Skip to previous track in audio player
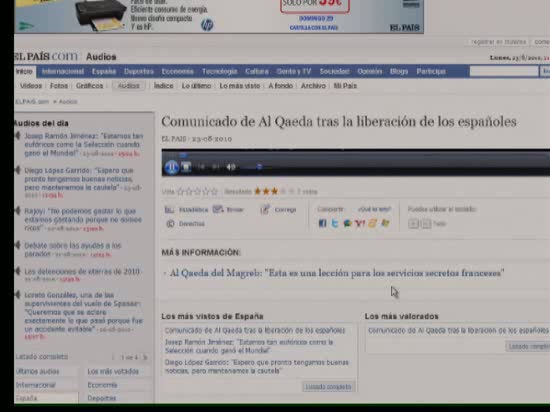 click(201, 167)
